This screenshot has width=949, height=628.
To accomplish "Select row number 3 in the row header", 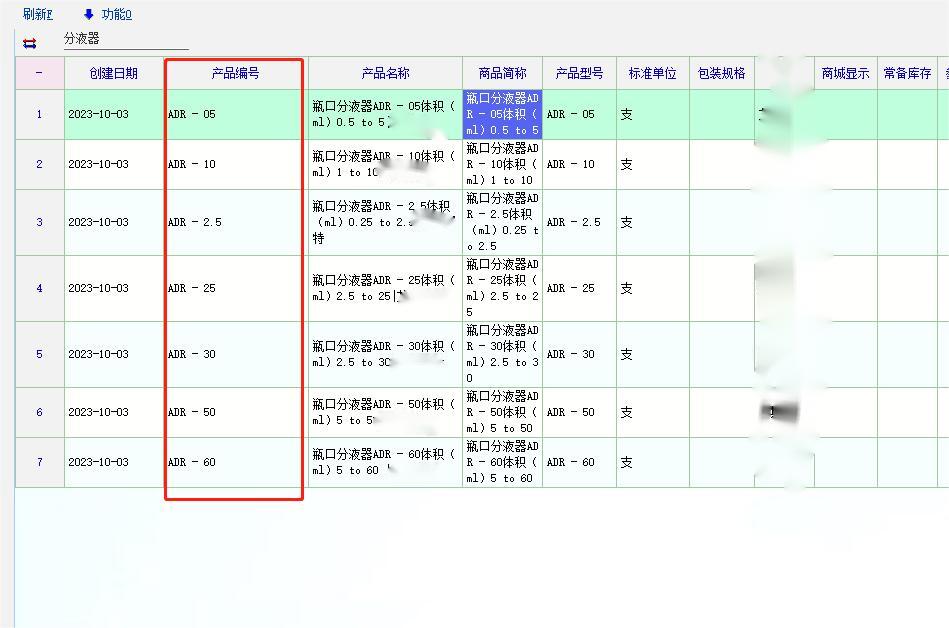I will (x=39, y=222).
